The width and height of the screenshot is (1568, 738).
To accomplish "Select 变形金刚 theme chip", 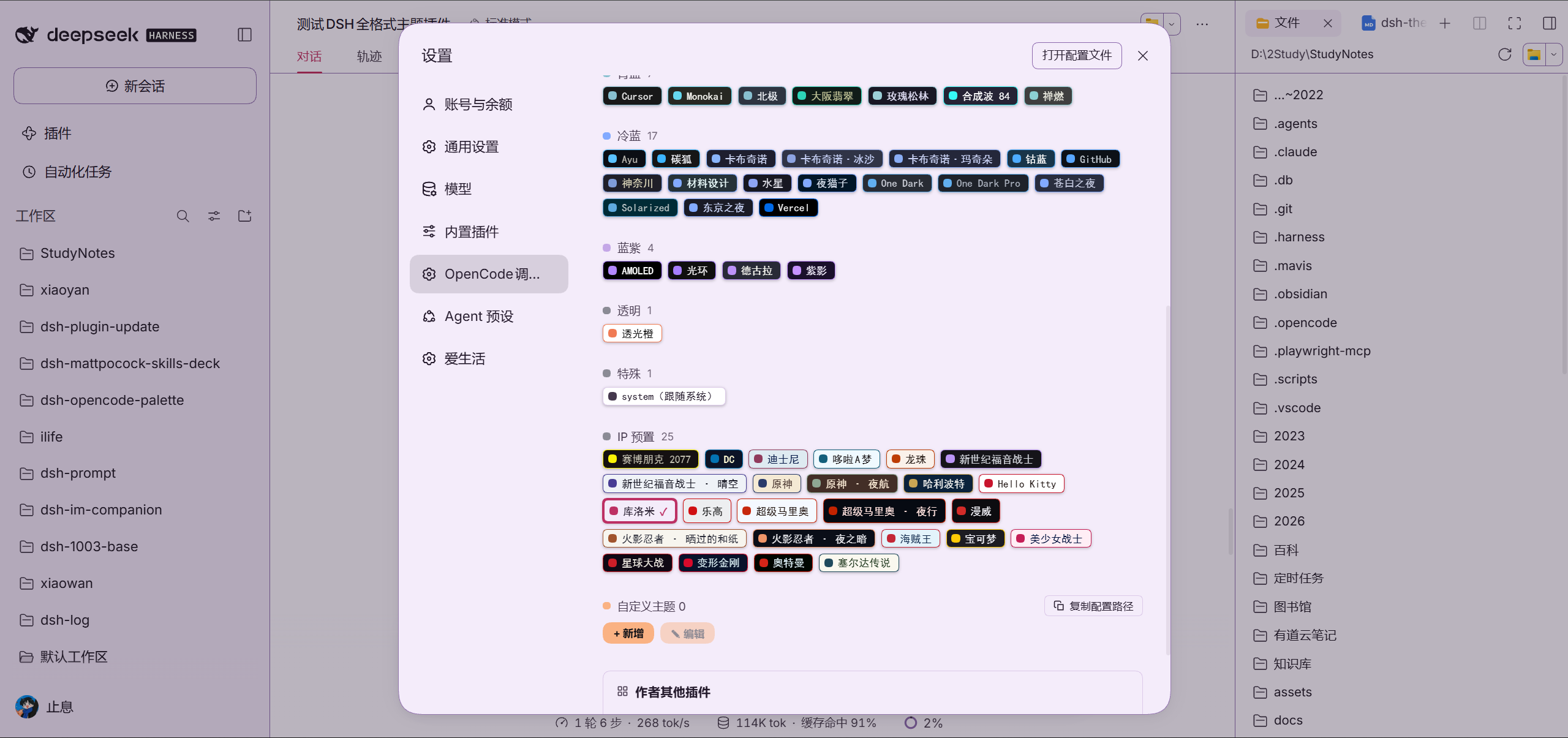I will pos(713,563).
